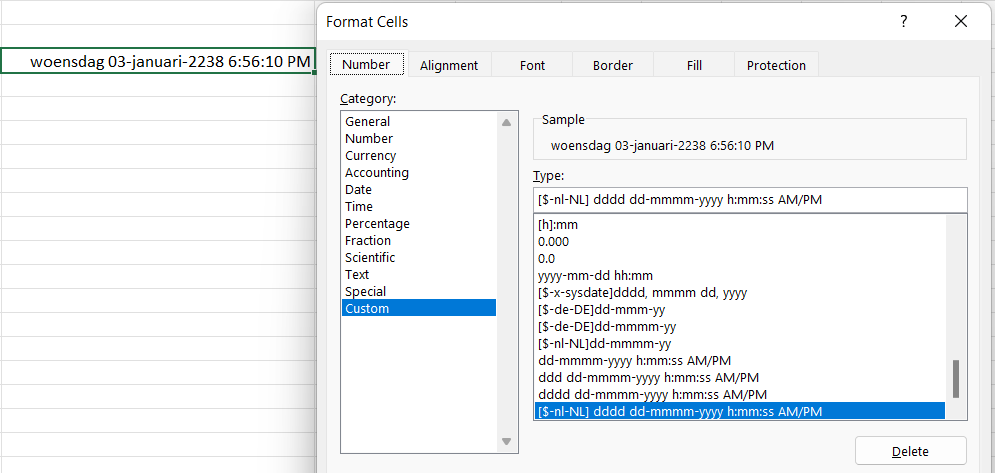
Task: Select the Fill tab
Action: pyautogui.click(x=694, y=65)
